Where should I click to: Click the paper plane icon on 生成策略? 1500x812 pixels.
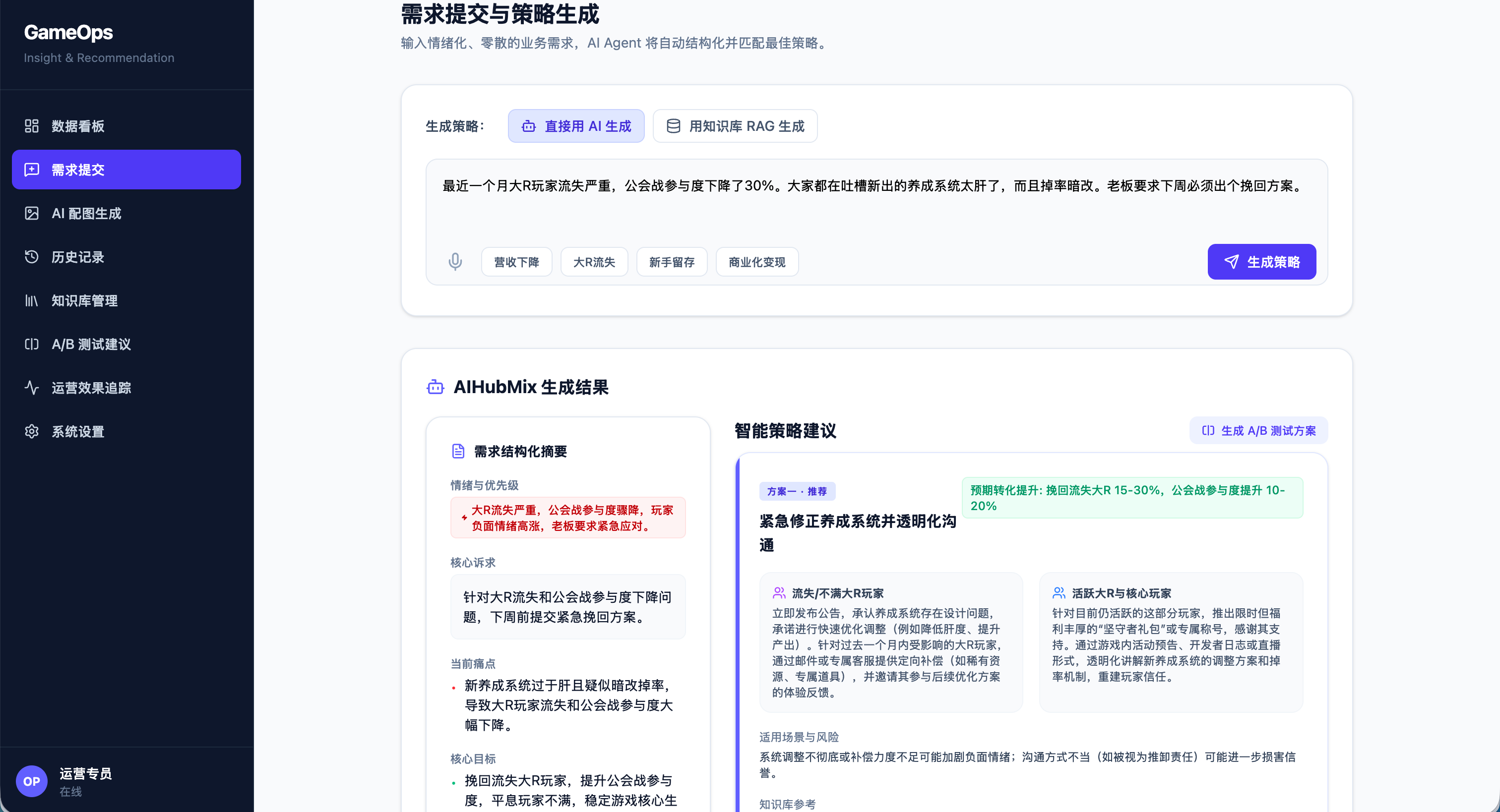[1231, 262]
